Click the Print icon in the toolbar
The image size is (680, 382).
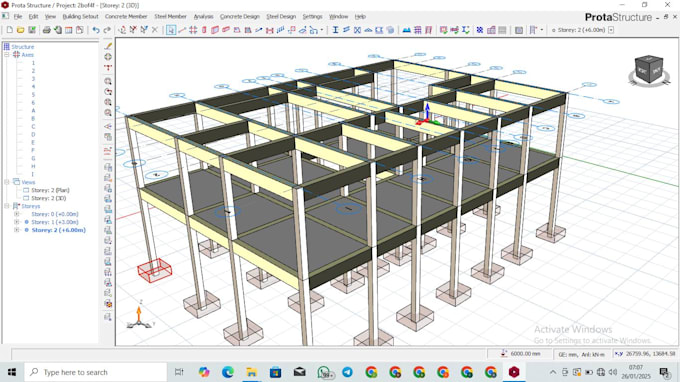(x=46, y=30)
